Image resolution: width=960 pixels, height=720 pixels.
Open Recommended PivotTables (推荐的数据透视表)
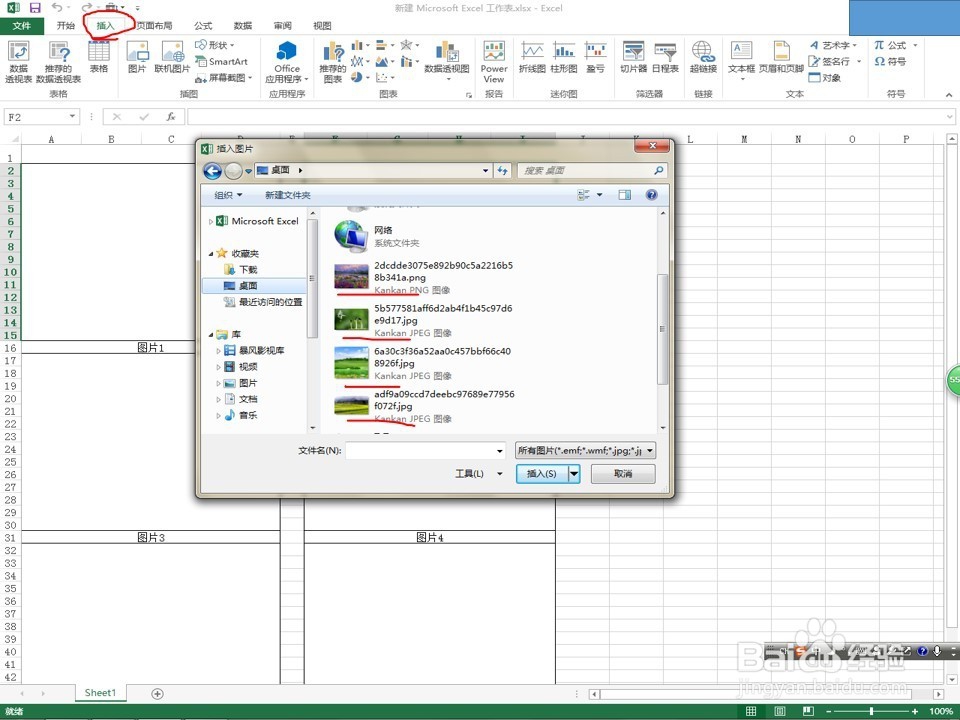click(x=59, y=61)
